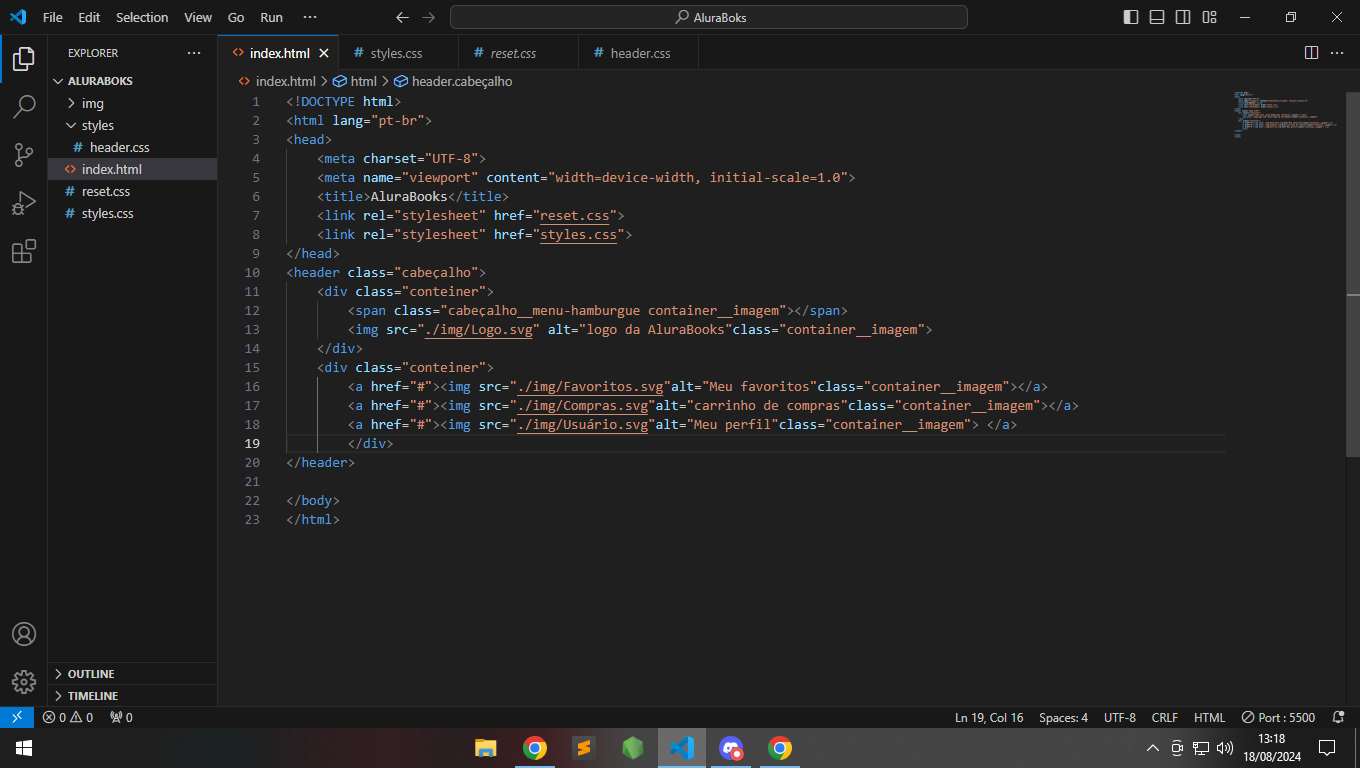
Task: Click Port : 5500 Live Server button
Action: [x=1279, y=717]
